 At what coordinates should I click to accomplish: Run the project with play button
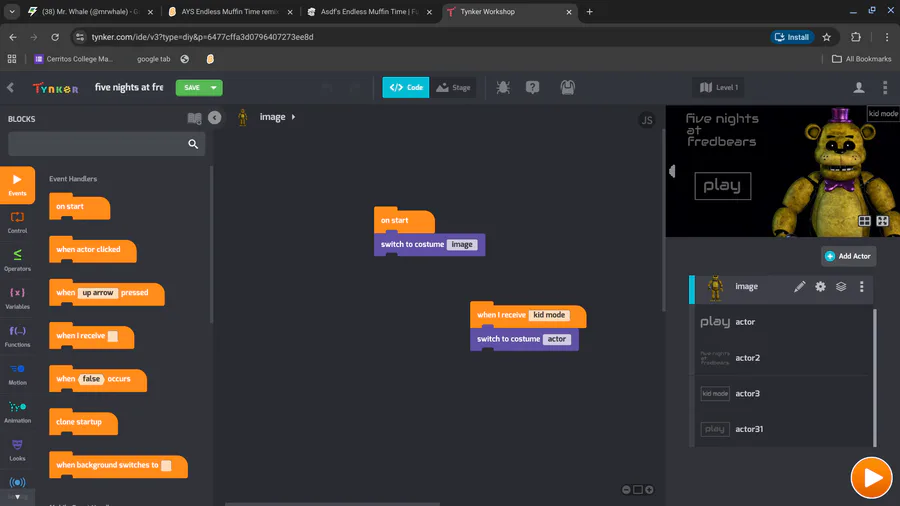871,477
